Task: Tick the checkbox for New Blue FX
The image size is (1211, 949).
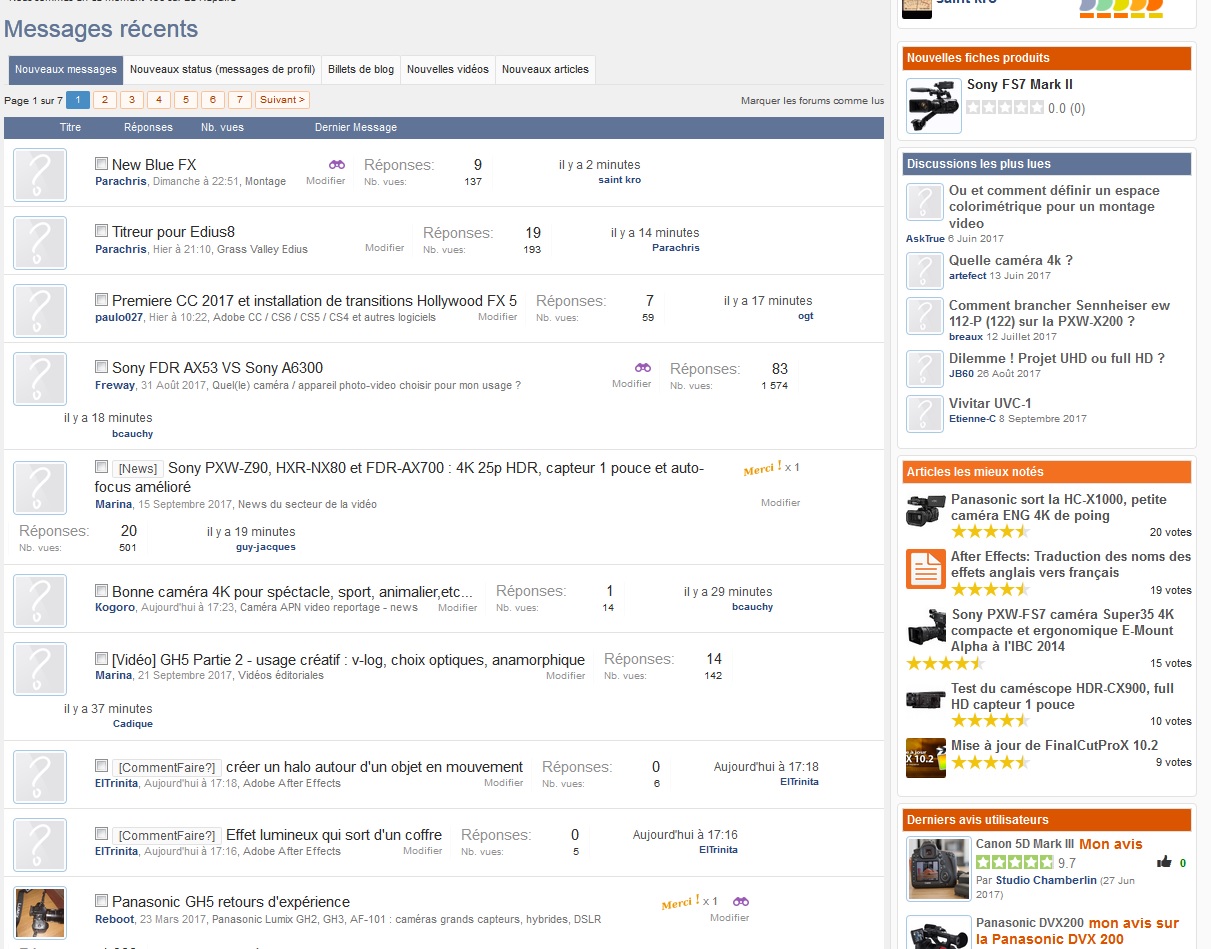Action: (x=101, y=163)
